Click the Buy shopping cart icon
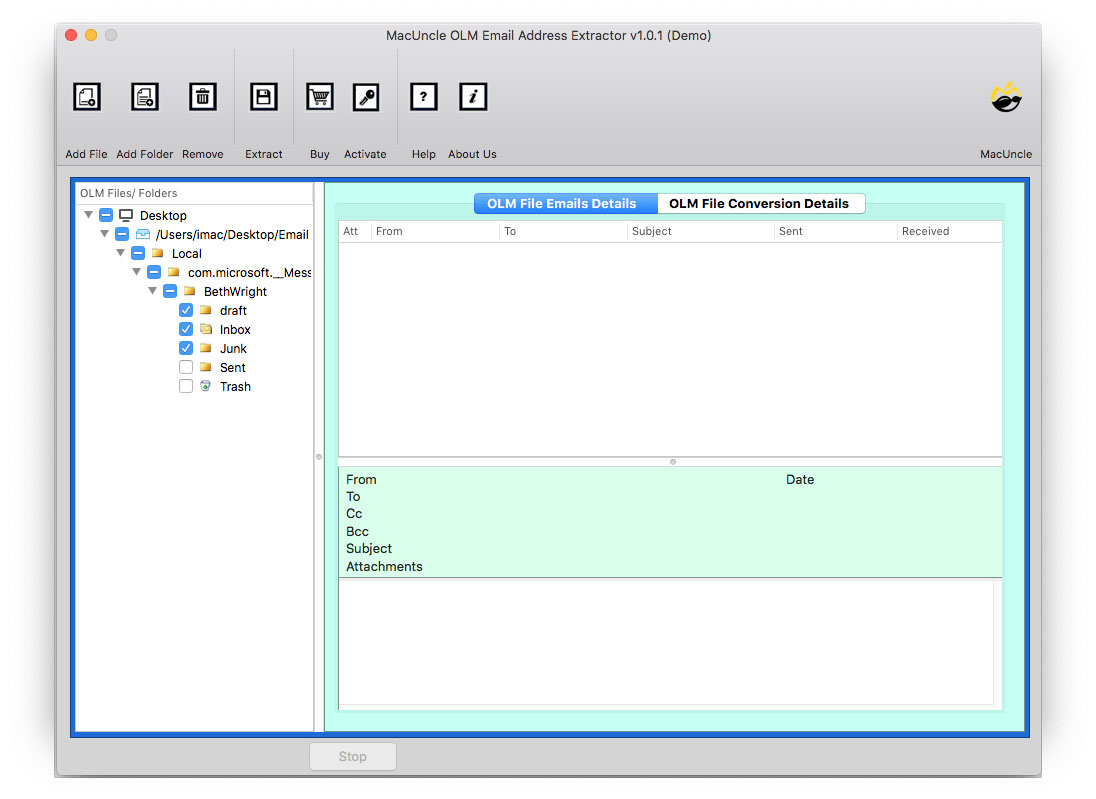This screenshot has height=799, width=1096. coord(319,96)
